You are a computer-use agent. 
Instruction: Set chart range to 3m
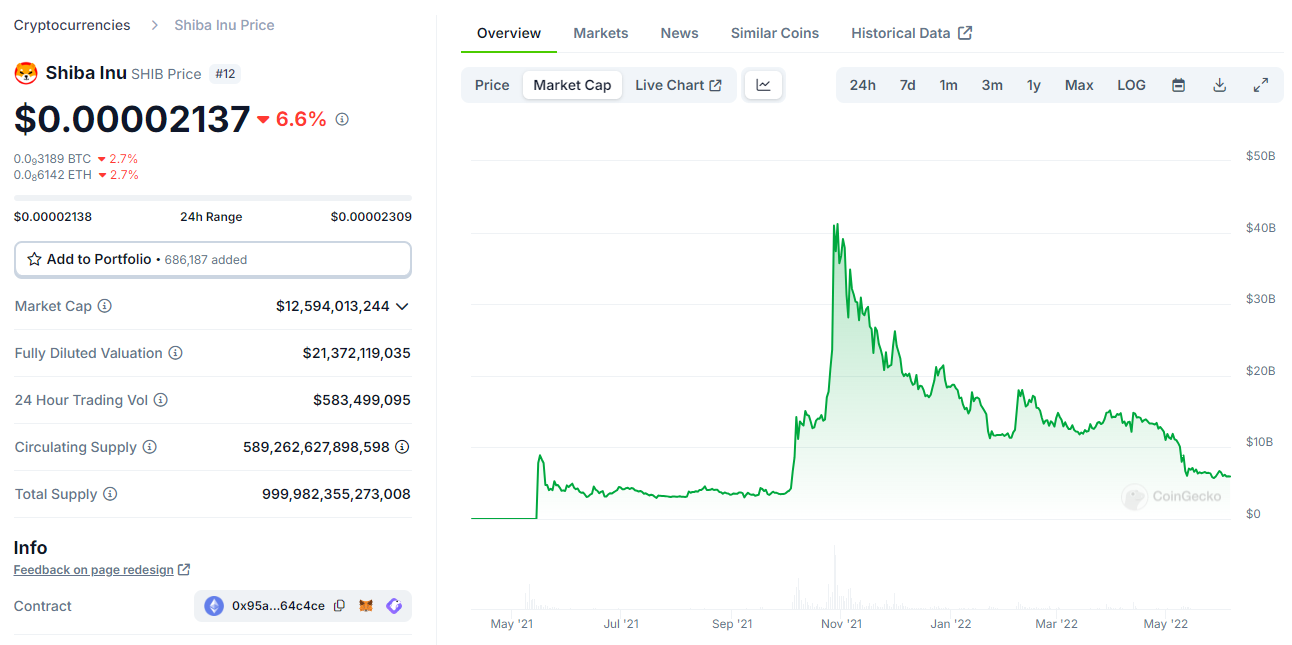(992, 85)
